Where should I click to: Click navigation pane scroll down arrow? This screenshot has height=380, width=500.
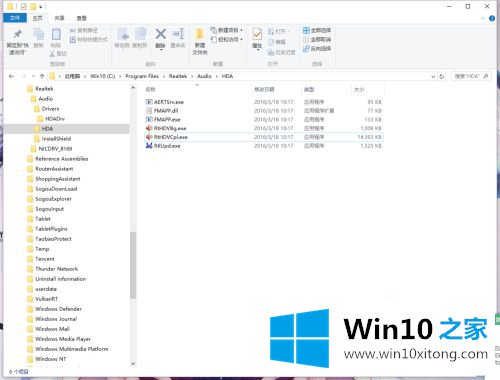click(133, 363)
